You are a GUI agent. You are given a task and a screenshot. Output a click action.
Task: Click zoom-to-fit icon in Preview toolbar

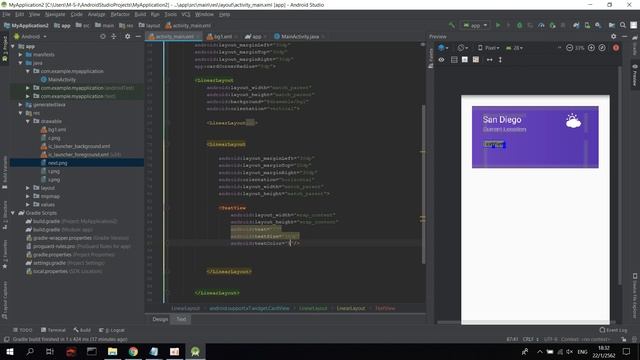coord(602,48)
